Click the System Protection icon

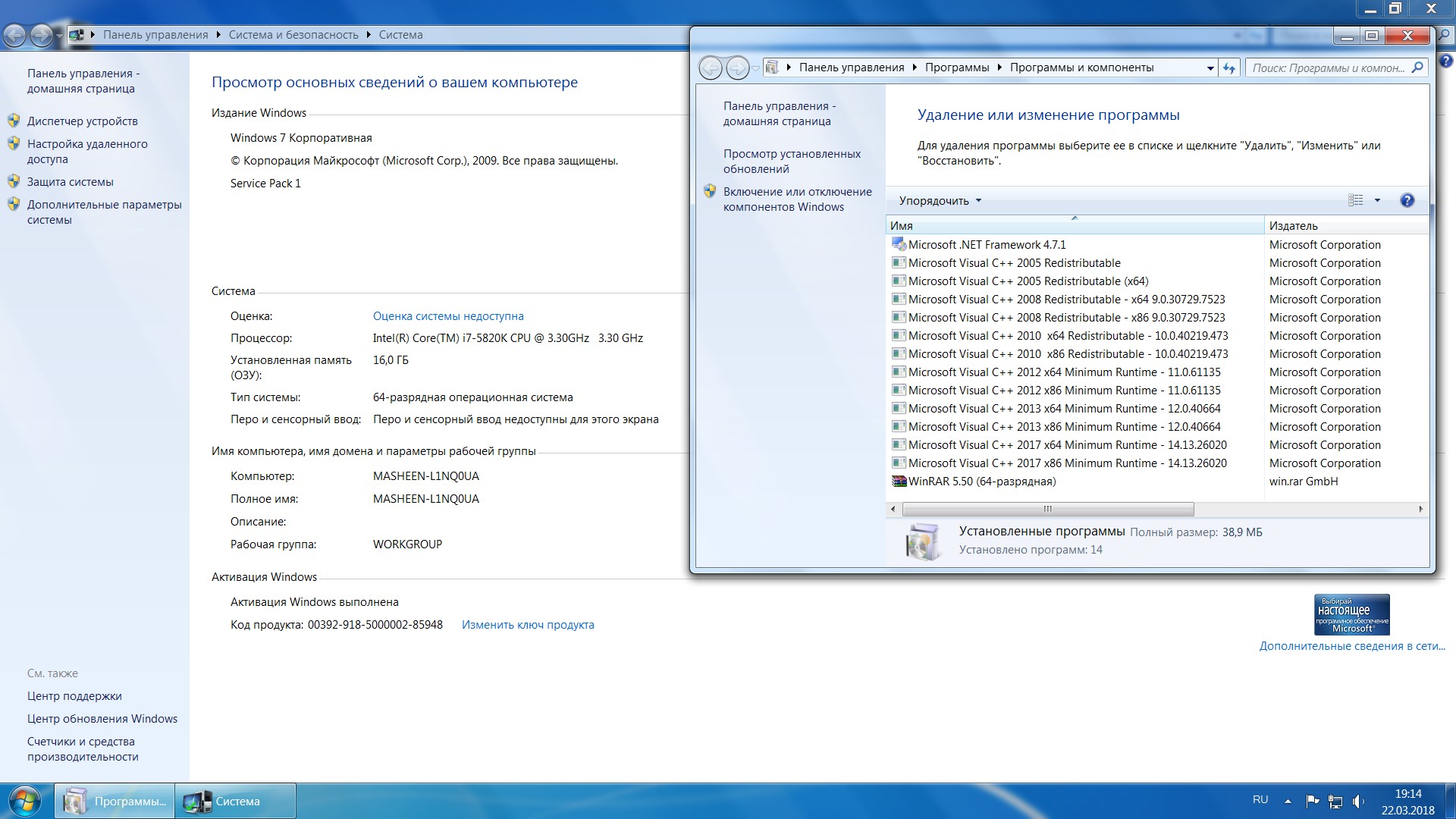pos(14,181)
